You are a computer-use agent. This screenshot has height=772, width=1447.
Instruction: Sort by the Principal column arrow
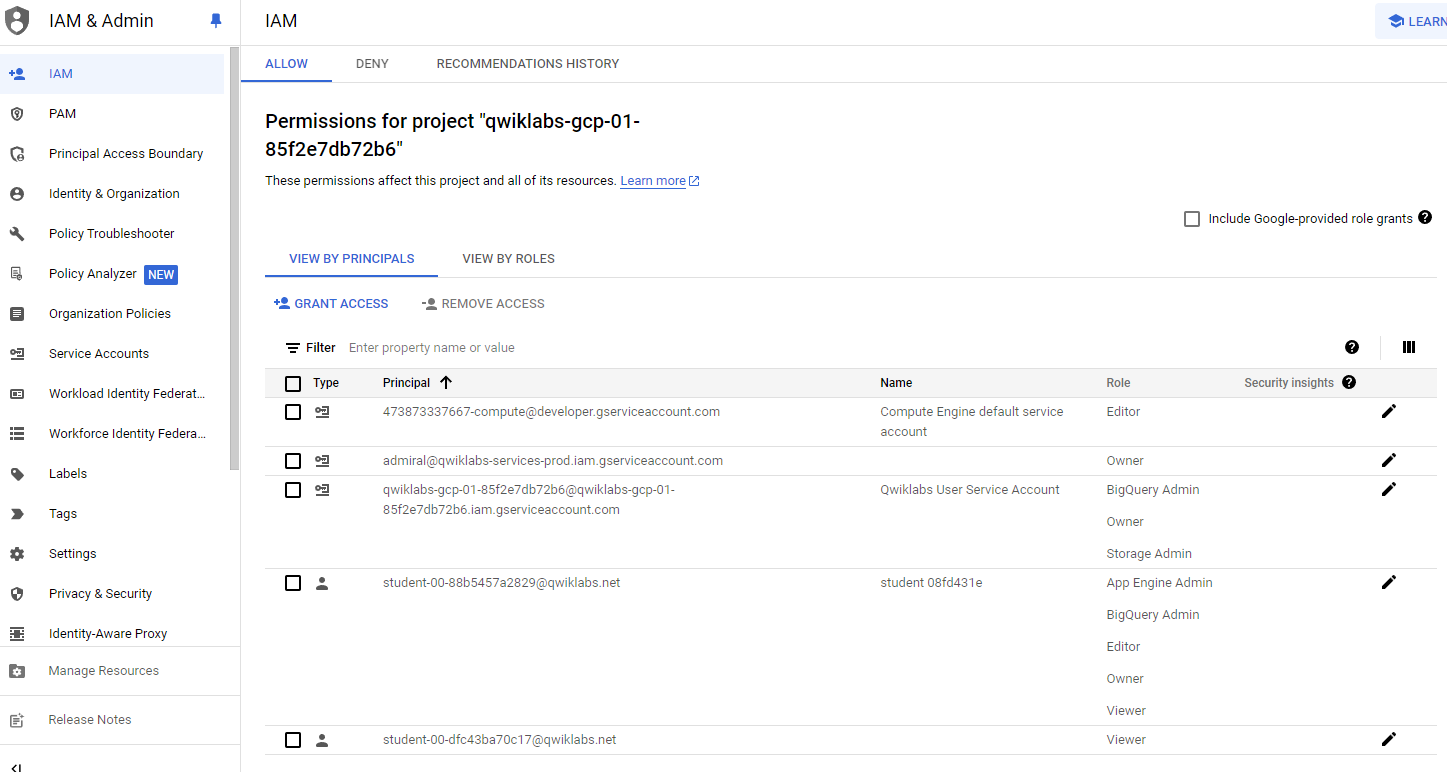(446, 382)
